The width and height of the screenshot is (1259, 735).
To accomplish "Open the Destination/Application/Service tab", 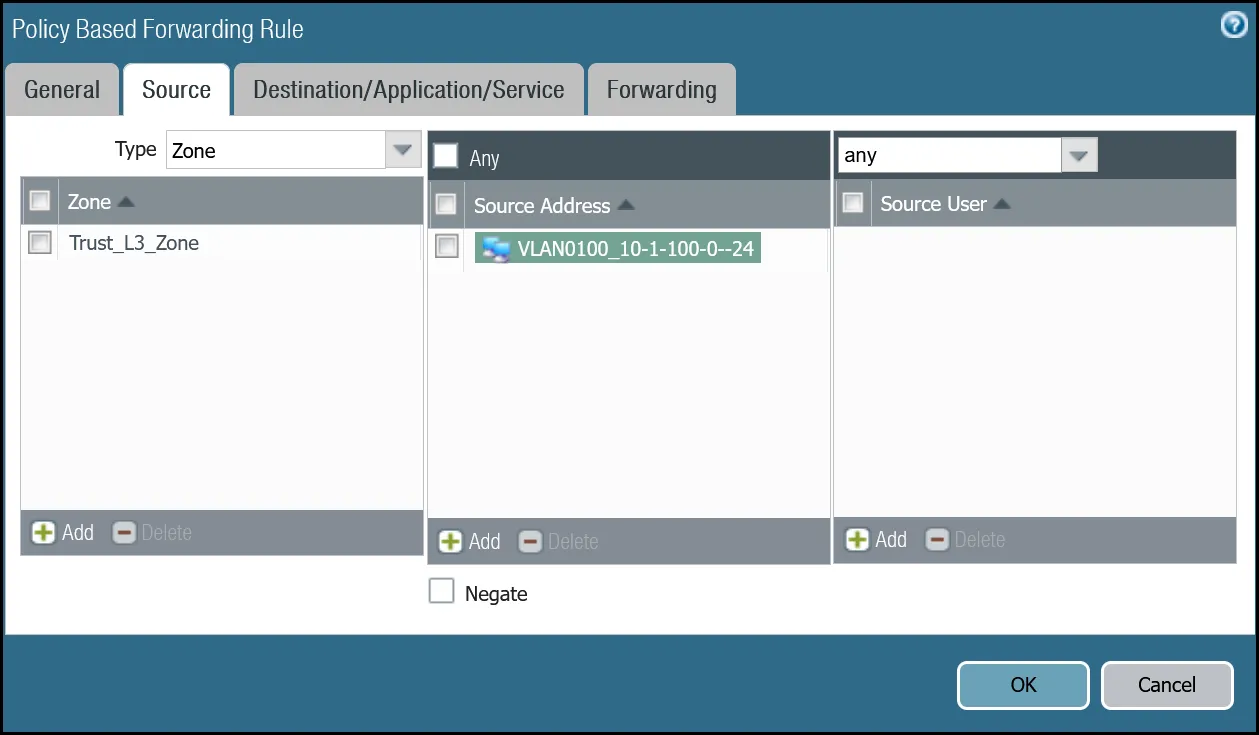I will pos(409,89).
